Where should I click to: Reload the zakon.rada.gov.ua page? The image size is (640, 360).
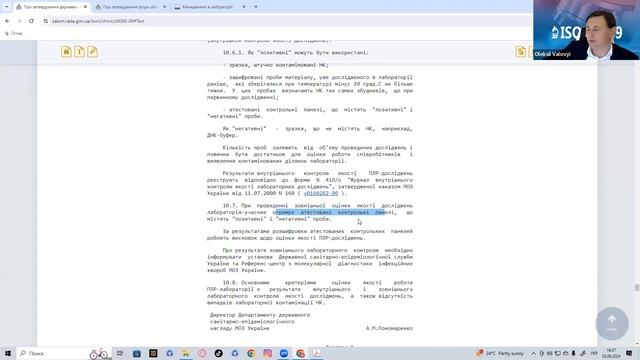(x=31, y=21)
